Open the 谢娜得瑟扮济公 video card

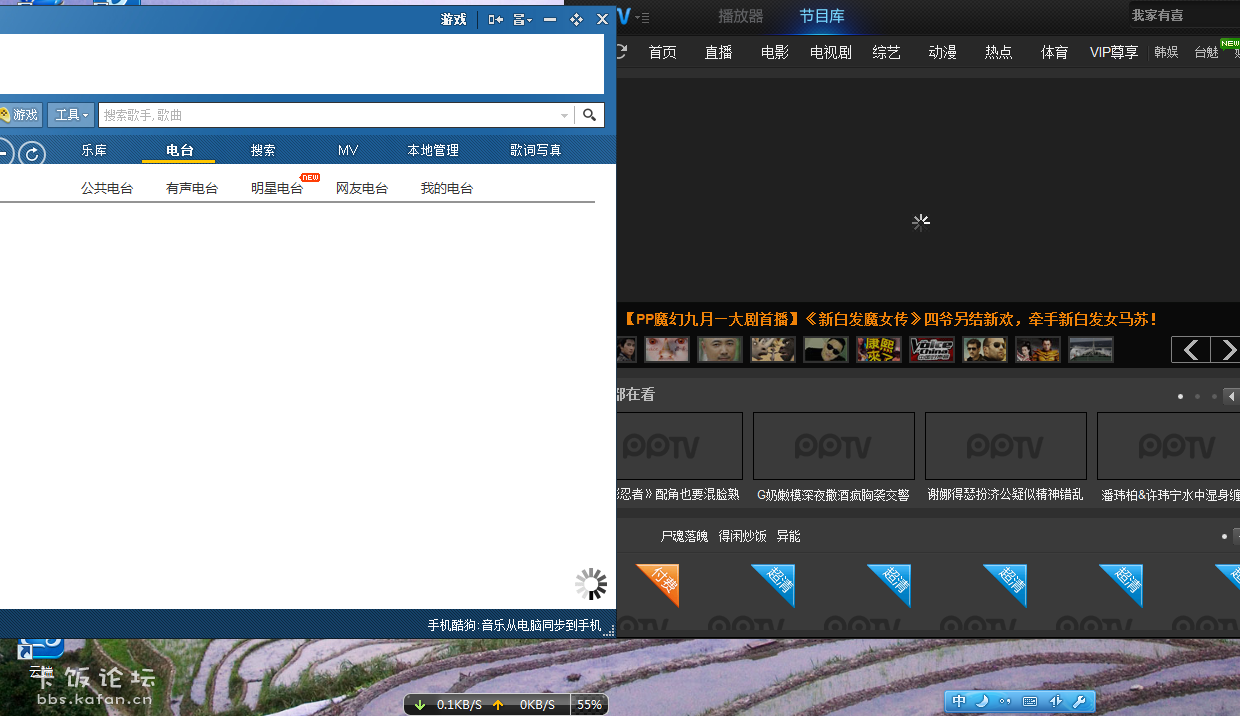(x=1005, y=457)
